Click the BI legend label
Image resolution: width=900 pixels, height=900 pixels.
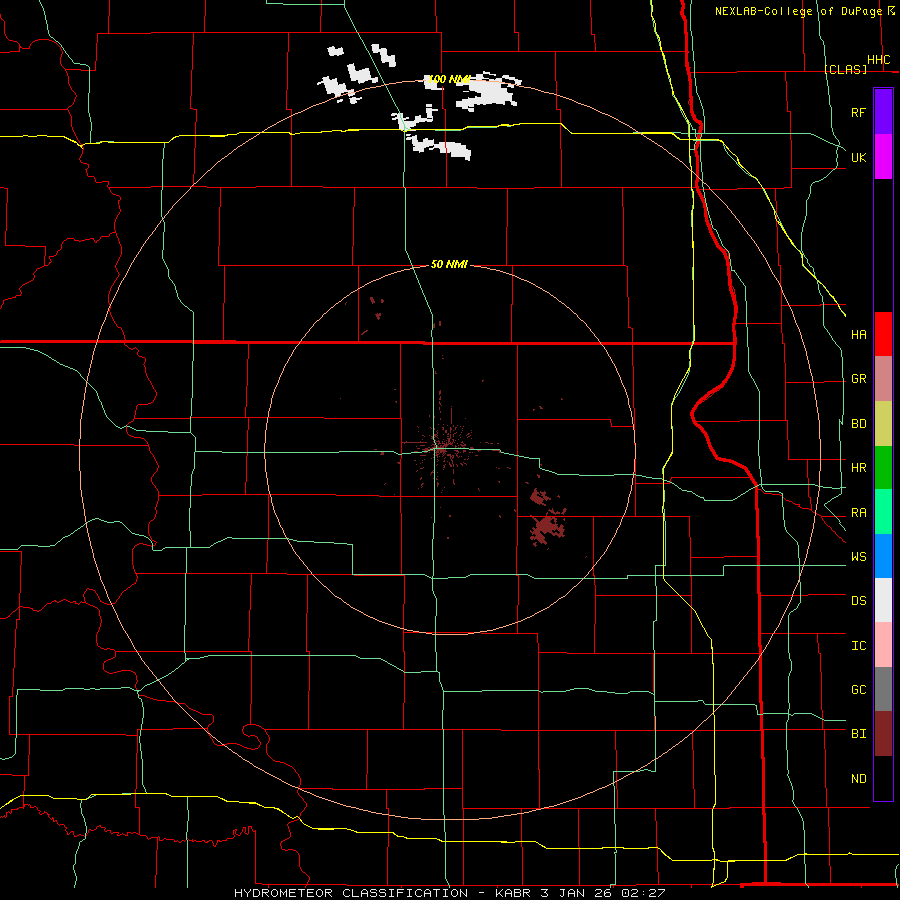point(858,734)
